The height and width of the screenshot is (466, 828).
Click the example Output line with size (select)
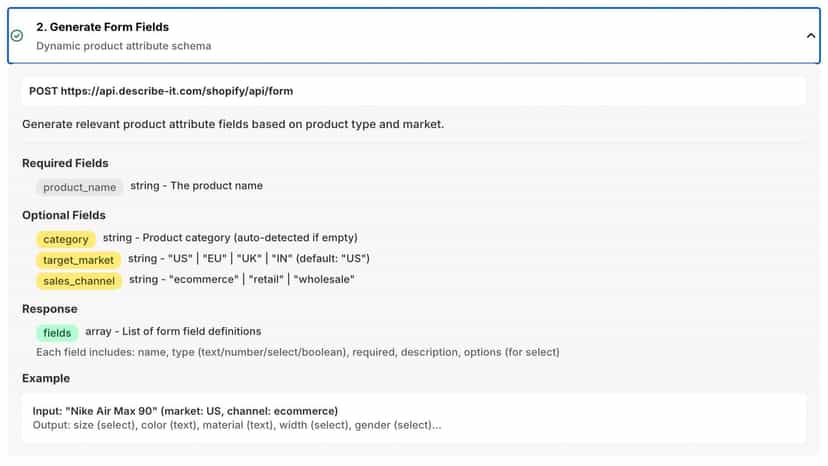(x=237, y=425)
